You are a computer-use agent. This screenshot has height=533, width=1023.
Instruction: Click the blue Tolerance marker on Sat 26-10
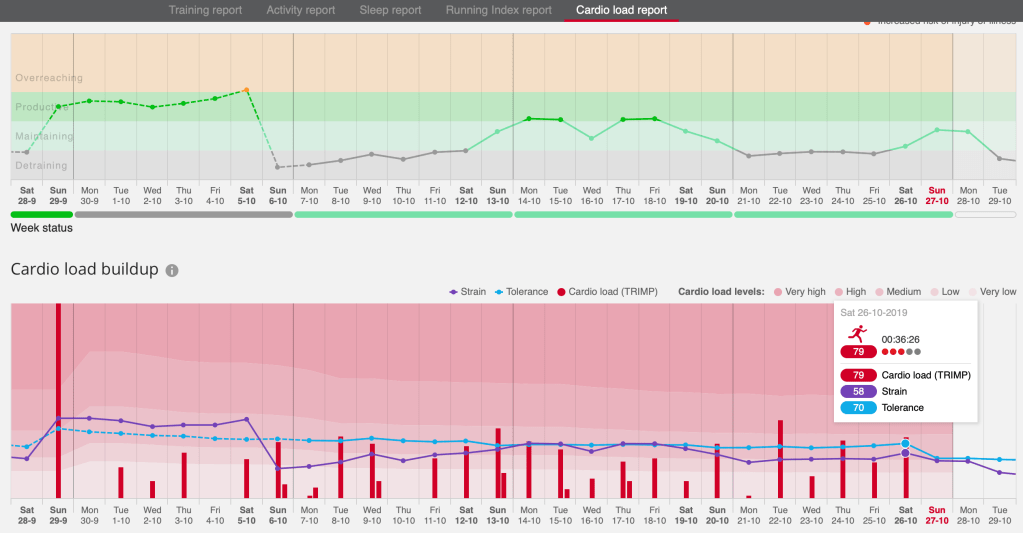[x=905, y=443]
